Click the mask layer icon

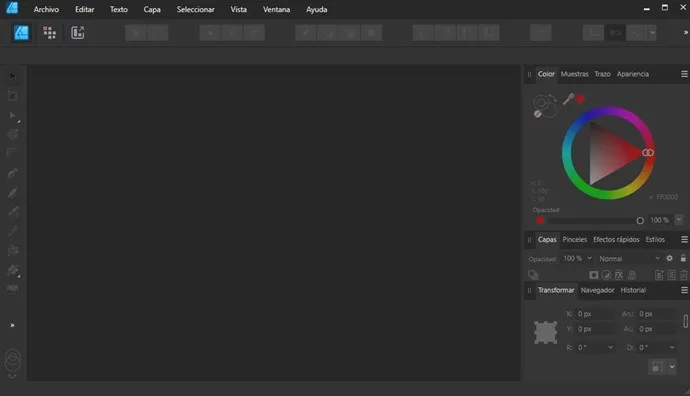594,275
